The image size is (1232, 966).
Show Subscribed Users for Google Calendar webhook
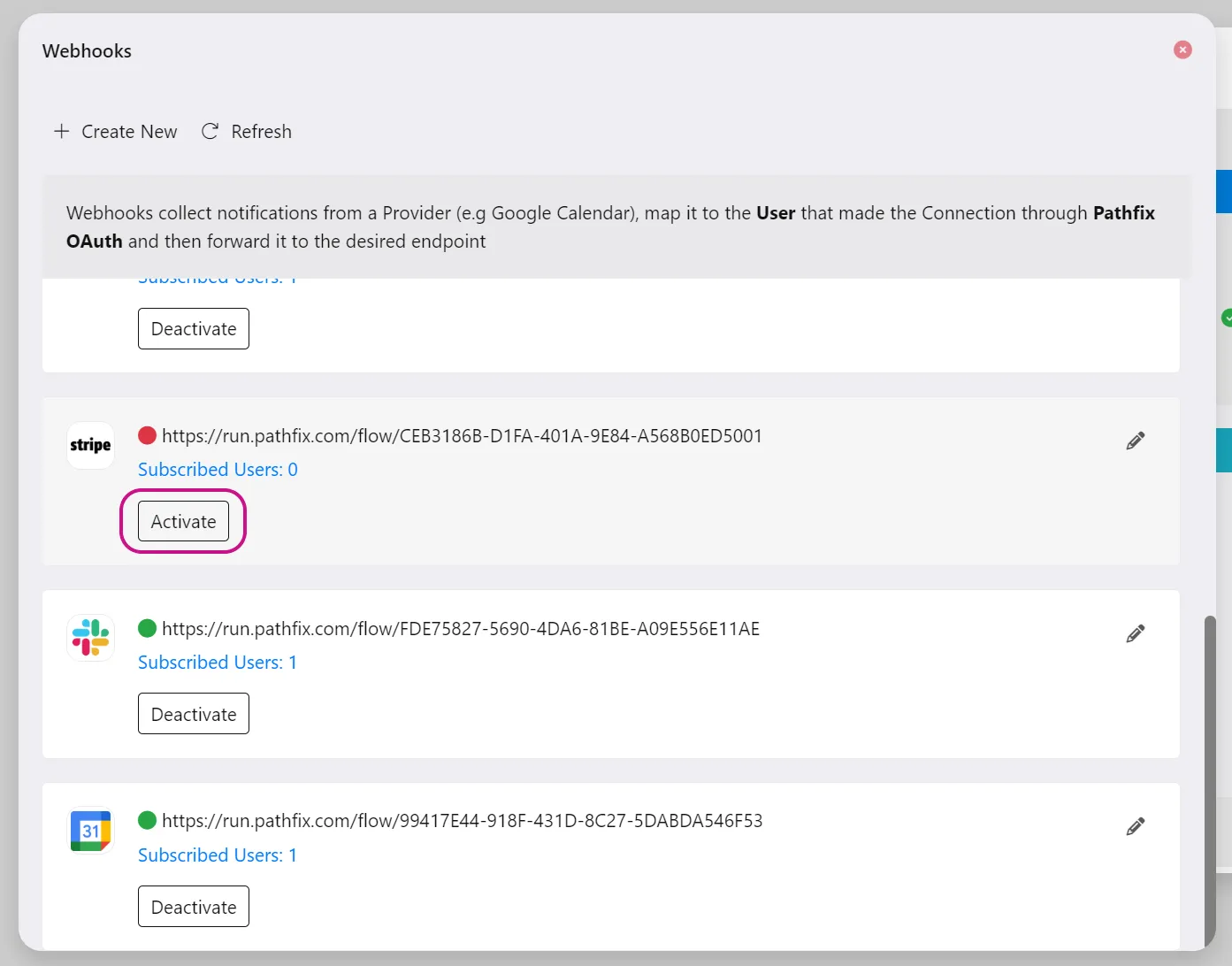(x=218, y=855)
